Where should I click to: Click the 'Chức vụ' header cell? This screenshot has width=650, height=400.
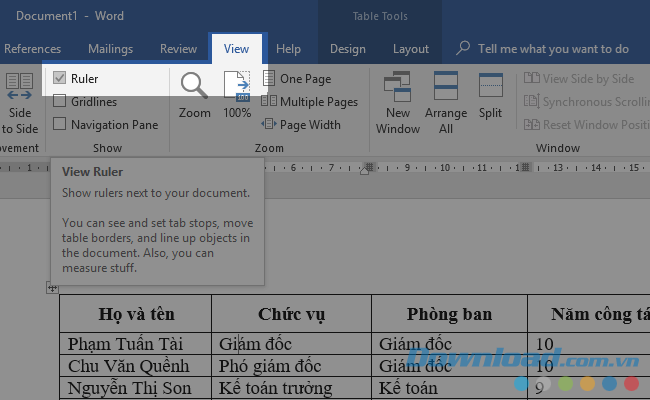[x=291, y=314]
